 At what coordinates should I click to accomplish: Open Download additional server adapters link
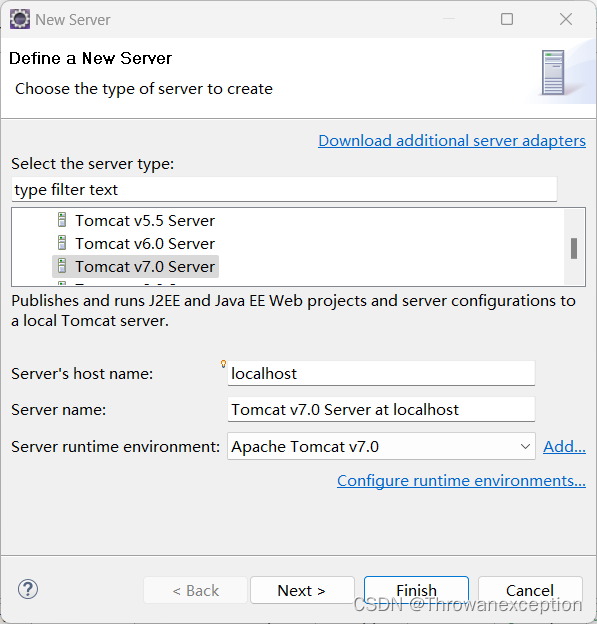[452, 141]
